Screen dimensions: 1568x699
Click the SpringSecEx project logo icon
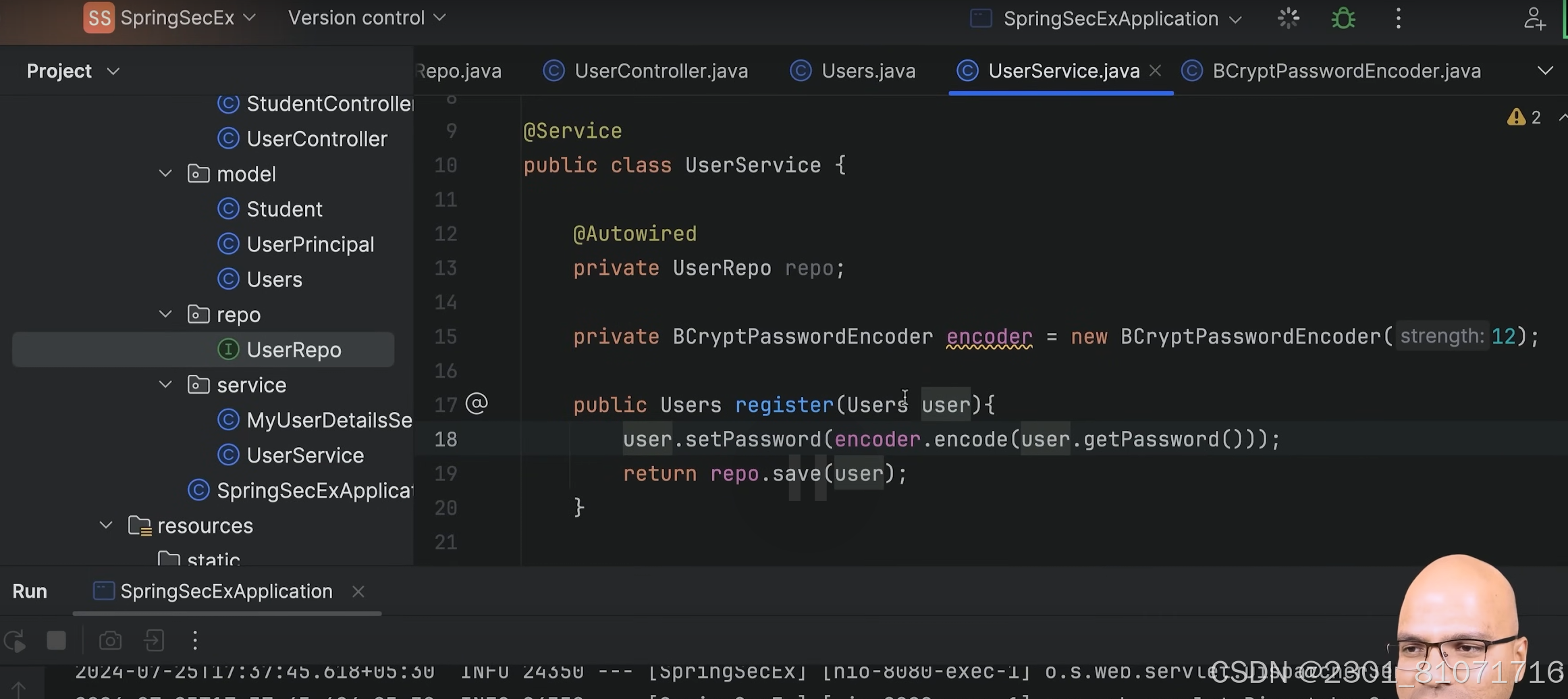point(99,18)
